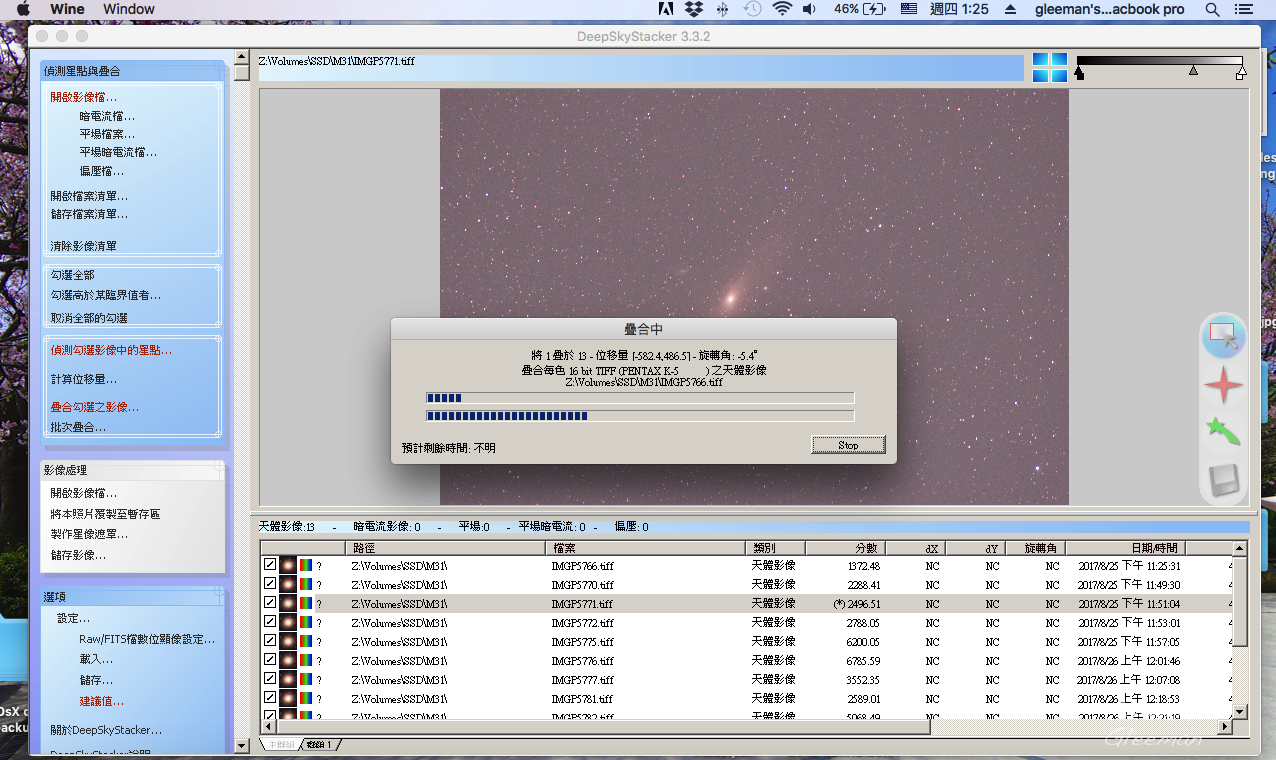Click the RGB color icon in IMGP5777.tiff row

(x=306, y=680)
